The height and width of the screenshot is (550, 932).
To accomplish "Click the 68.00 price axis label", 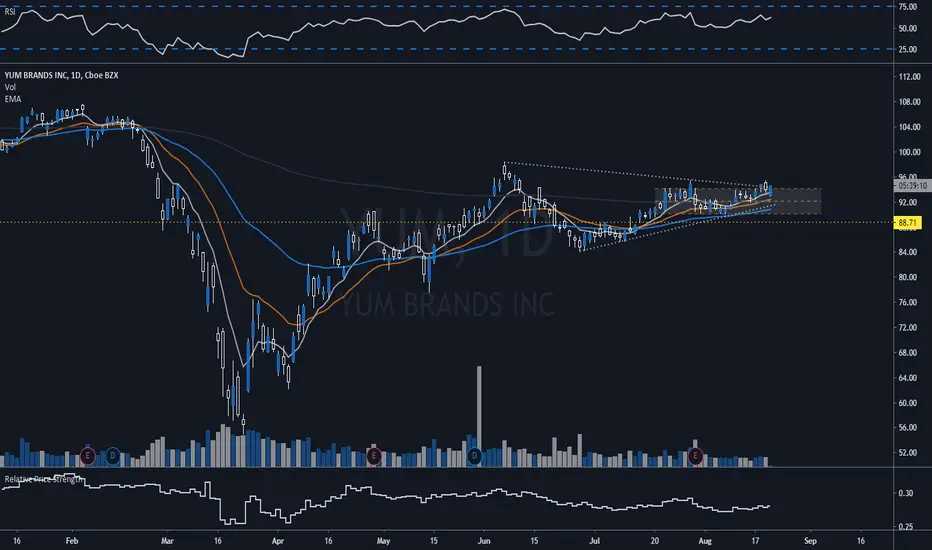I will tap(909, 353).
